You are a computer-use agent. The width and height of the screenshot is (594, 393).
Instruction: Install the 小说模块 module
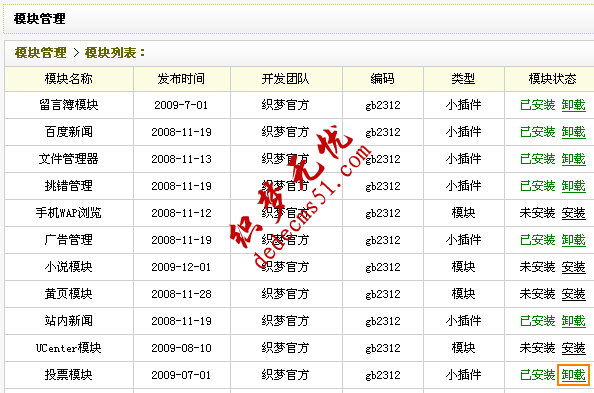click(573, 267)
